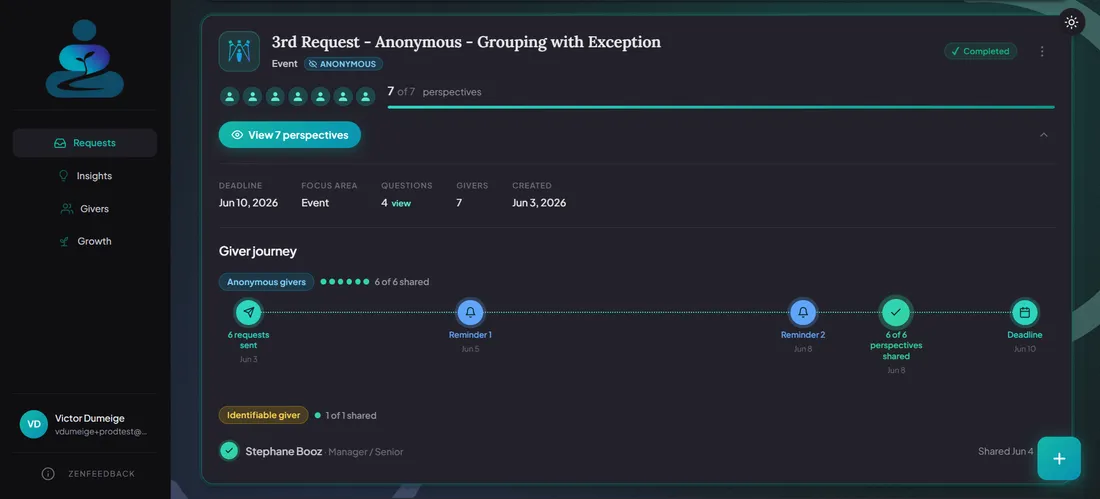Click the Requests inbox icon
The image size is (1100, 499).
point(60,142)
